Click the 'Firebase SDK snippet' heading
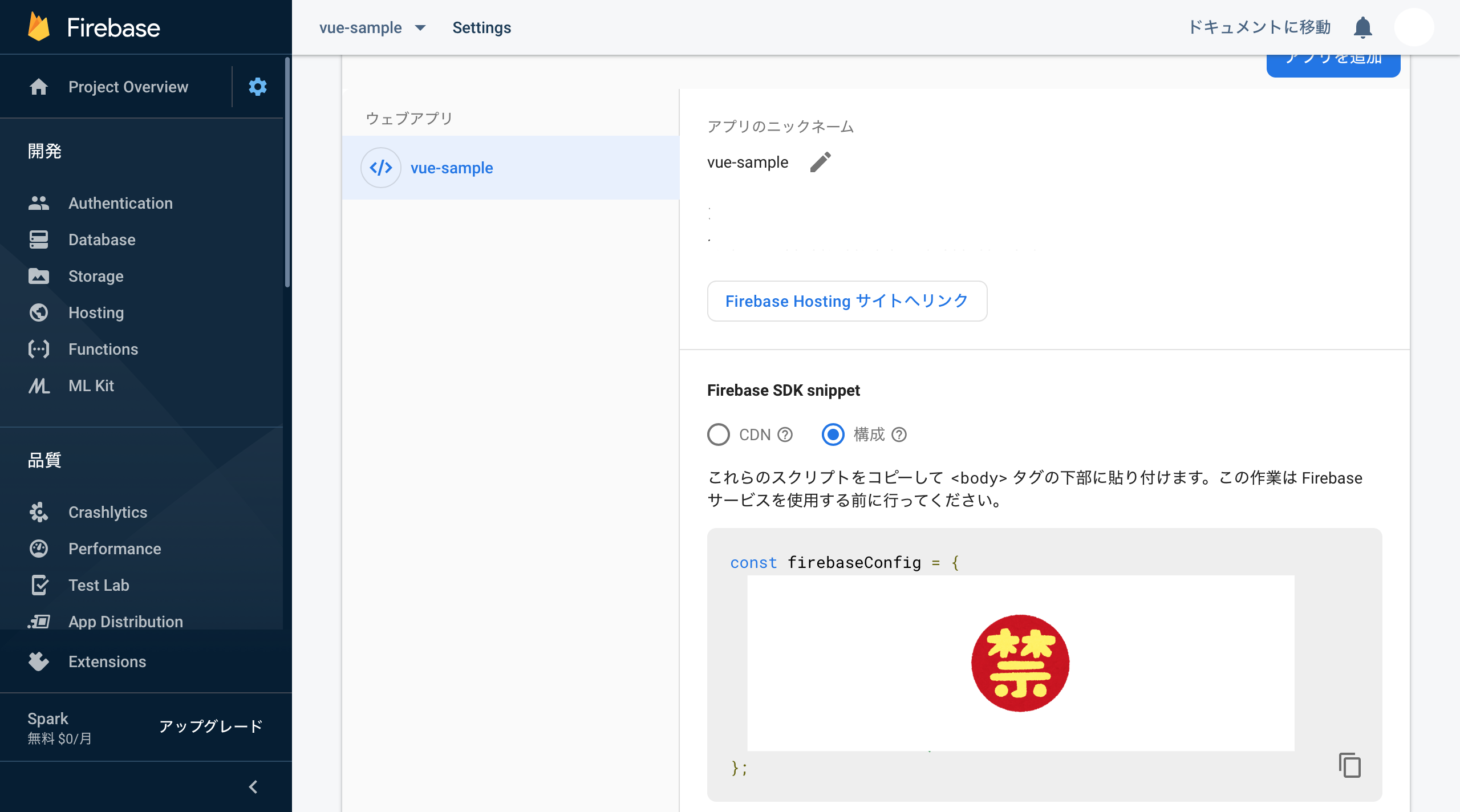This screenshot has height=812, width=1460. point(784,390)
